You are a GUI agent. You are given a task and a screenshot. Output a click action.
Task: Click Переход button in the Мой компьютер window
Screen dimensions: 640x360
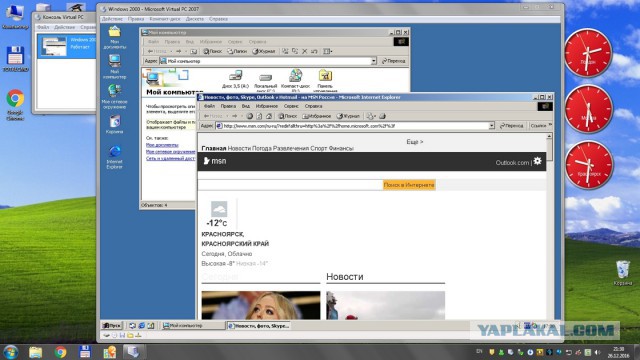(393, 61)
